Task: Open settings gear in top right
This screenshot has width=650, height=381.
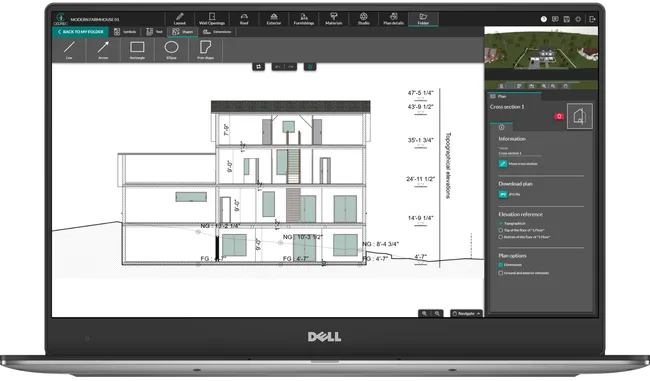Action: coord(578,19)
